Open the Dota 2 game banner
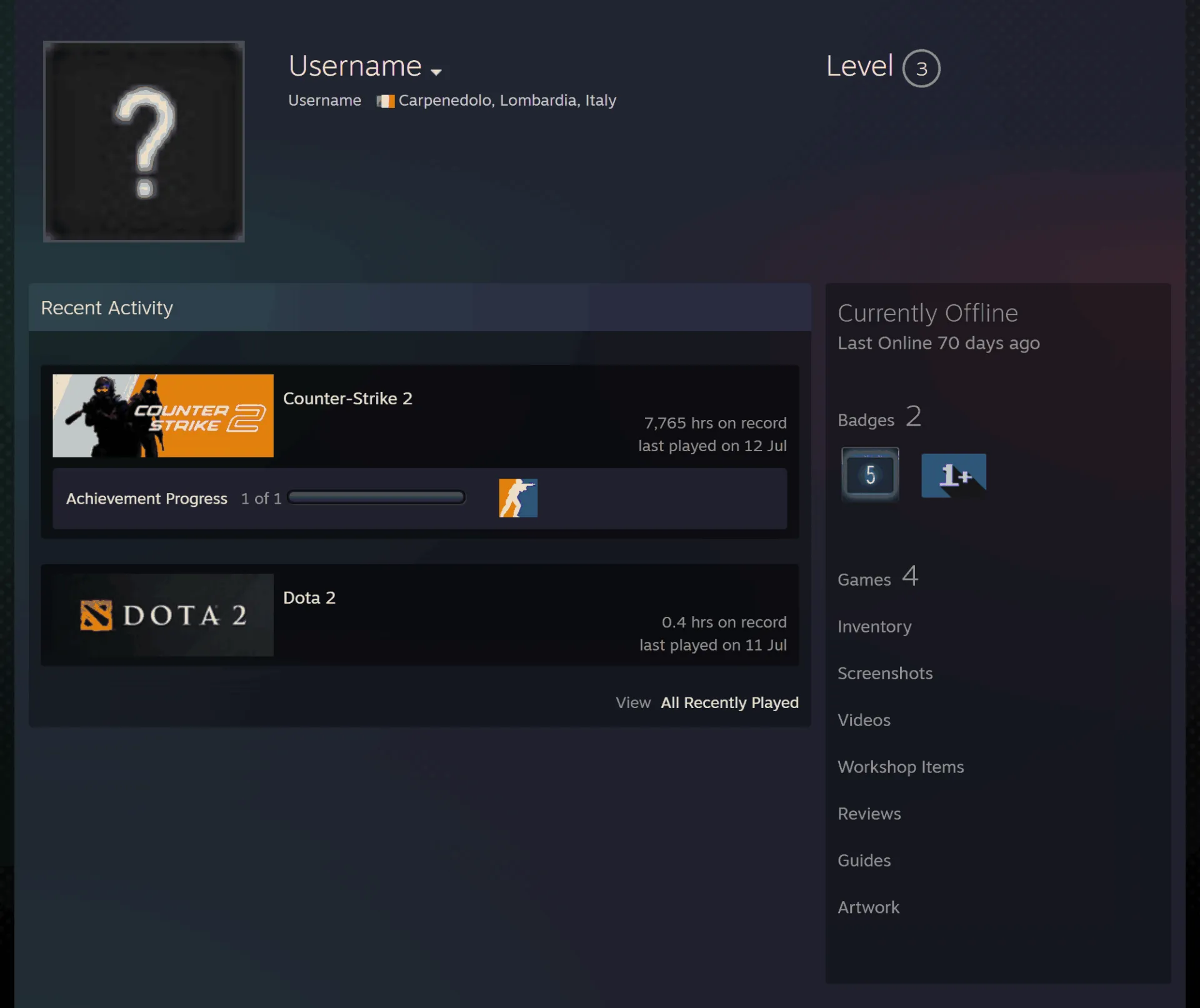1200x1008 pixels. click(x=163, y=615)
